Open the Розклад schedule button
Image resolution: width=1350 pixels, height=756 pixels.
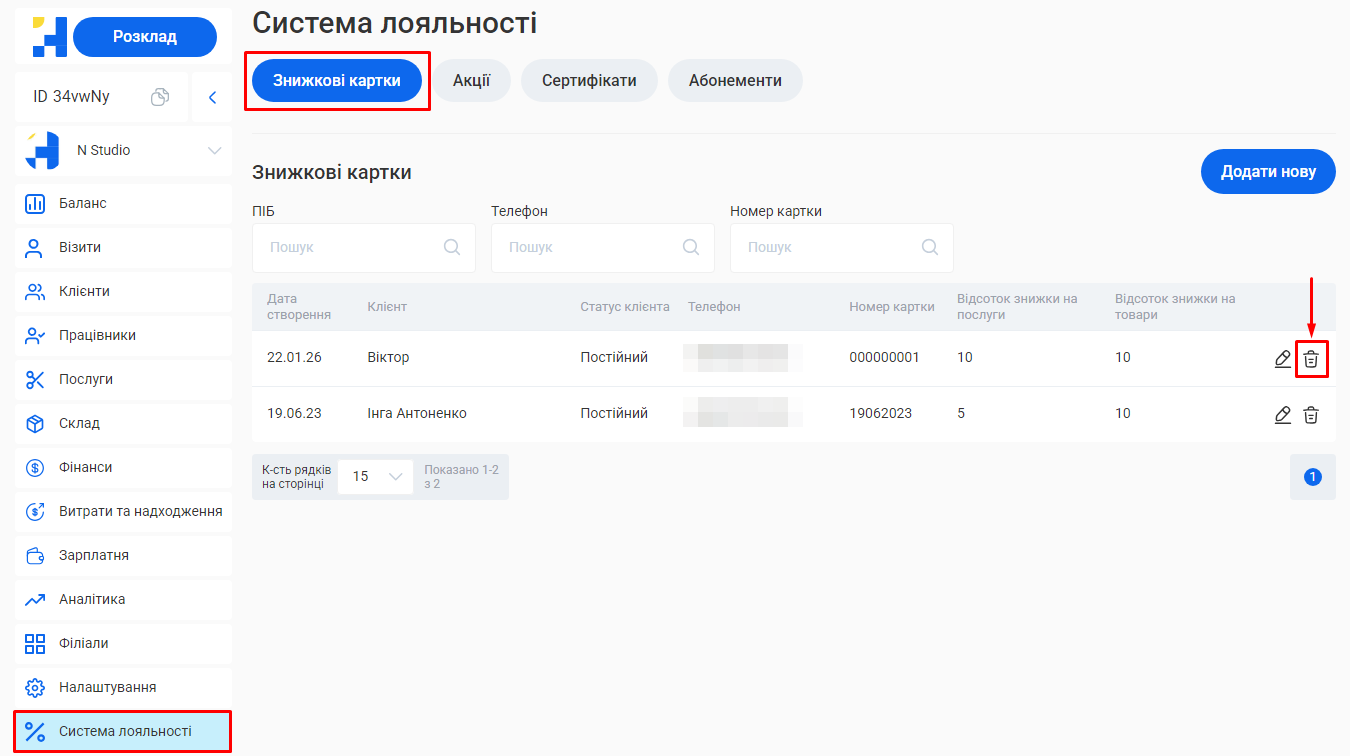[144, 35]
